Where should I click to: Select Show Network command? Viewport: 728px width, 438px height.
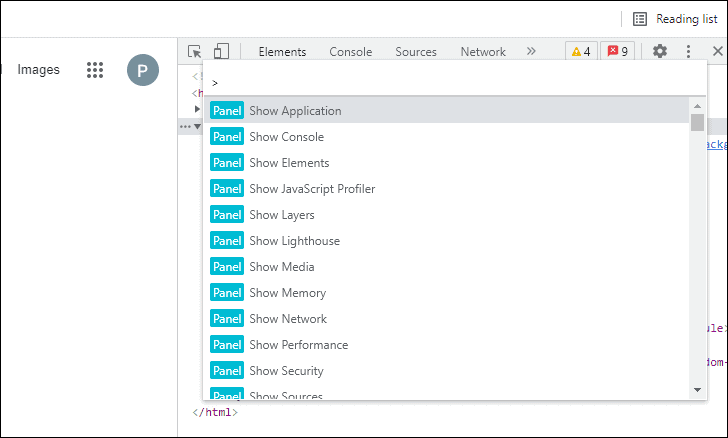(x=447, y=319)
